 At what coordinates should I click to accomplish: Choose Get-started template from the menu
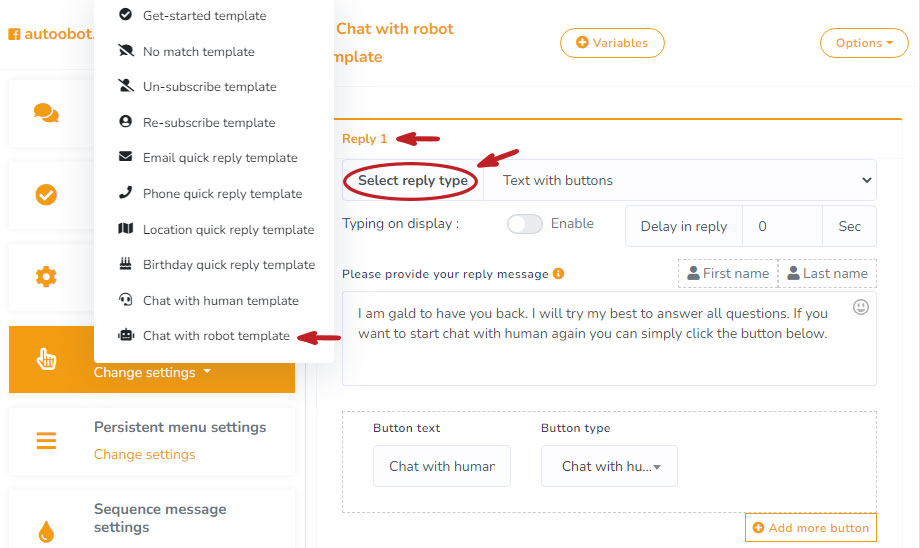[204, 16]
